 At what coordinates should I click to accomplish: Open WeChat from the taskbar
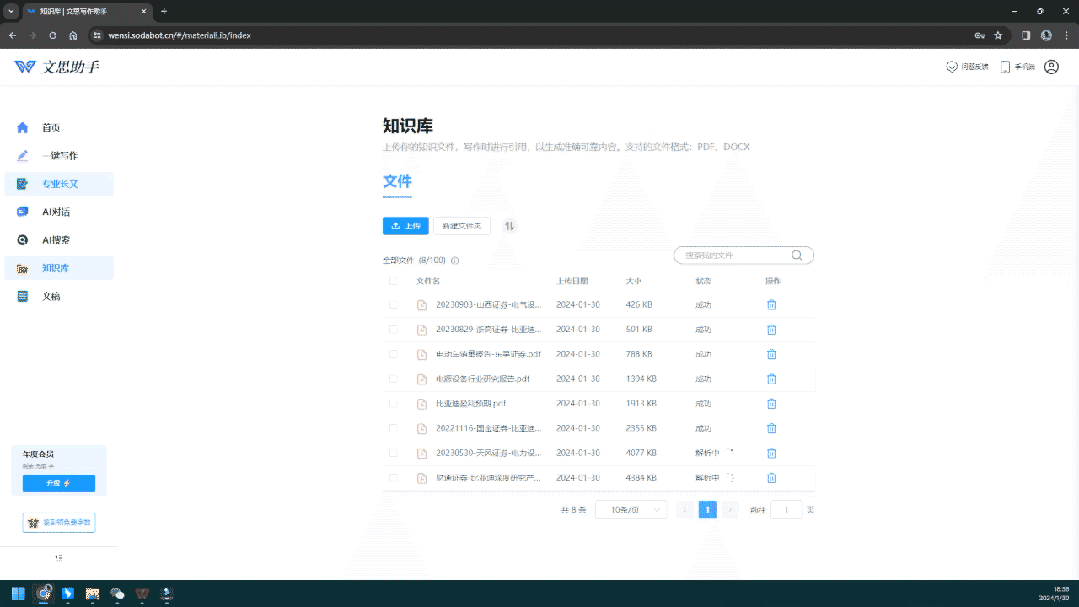point(117,593)
